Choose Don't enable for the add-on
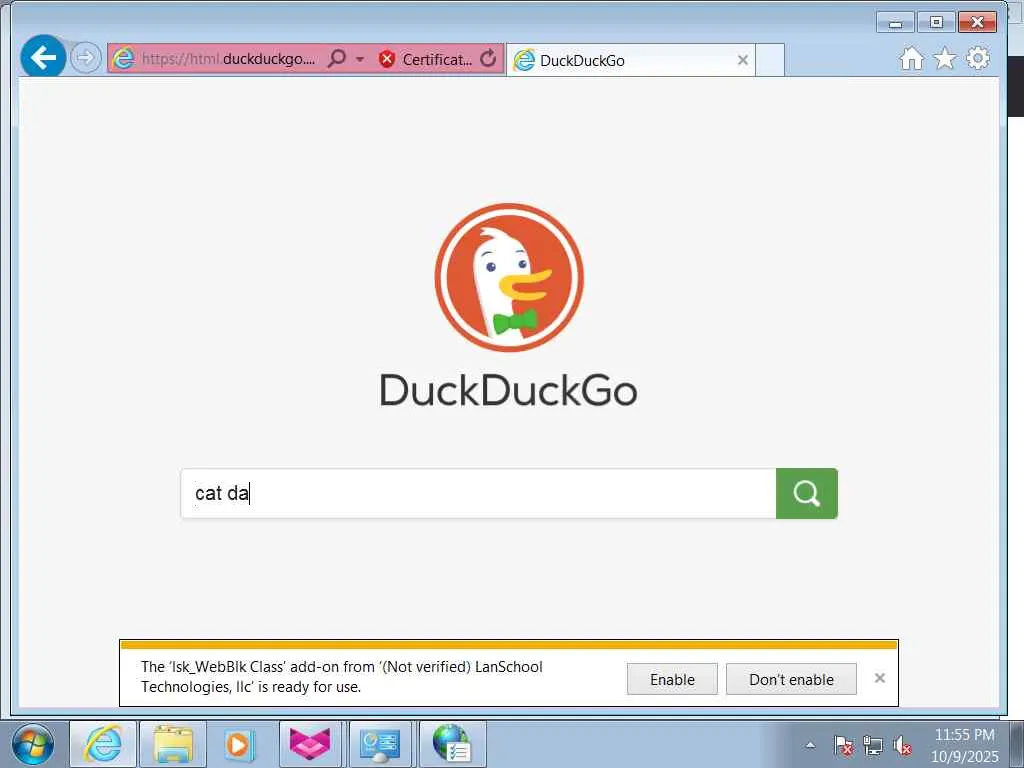This screenshot has height=768, width=1024. point(791,679)
